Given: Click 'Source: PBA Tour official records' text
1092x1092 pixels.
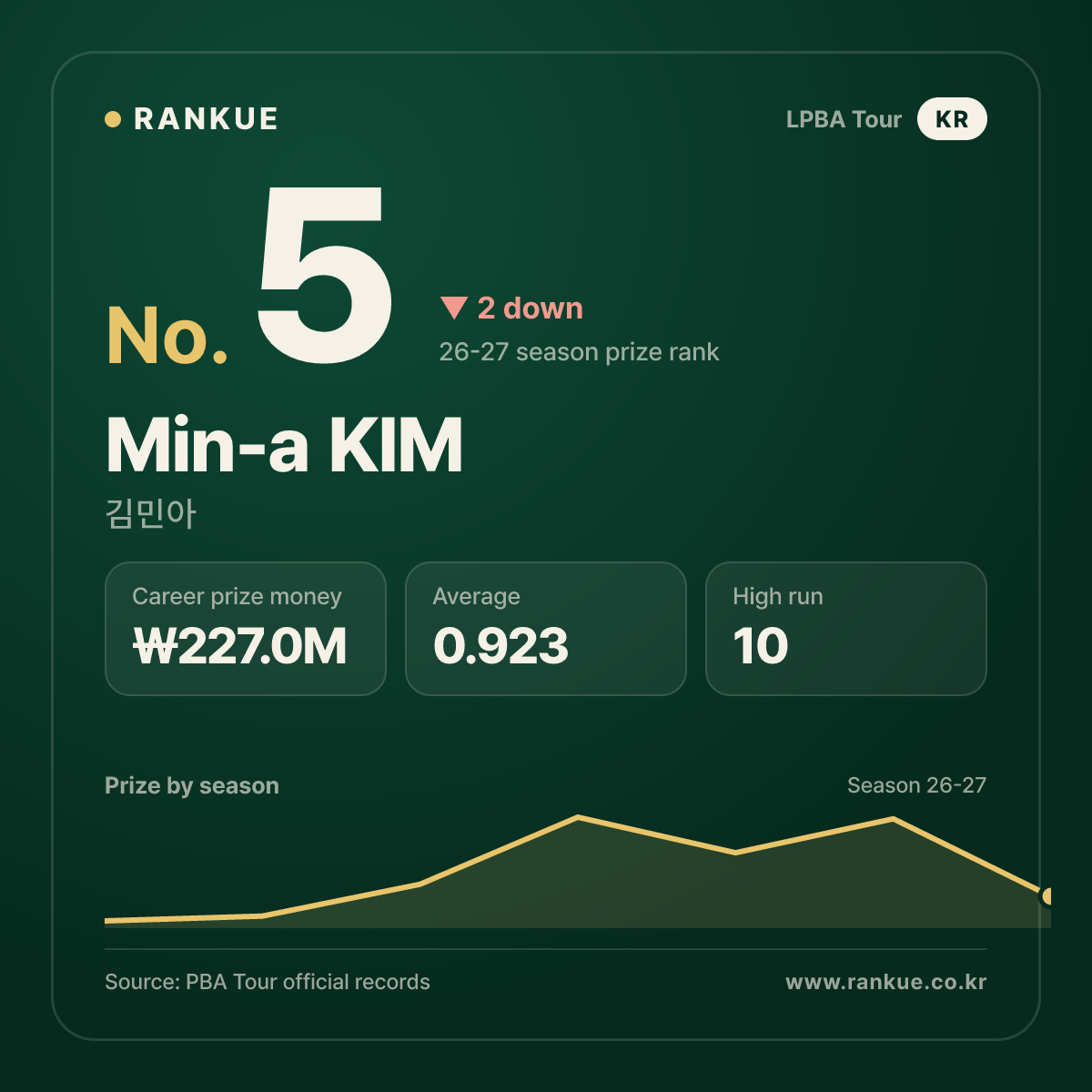Looking at the screenshot, I should point(268,982).
